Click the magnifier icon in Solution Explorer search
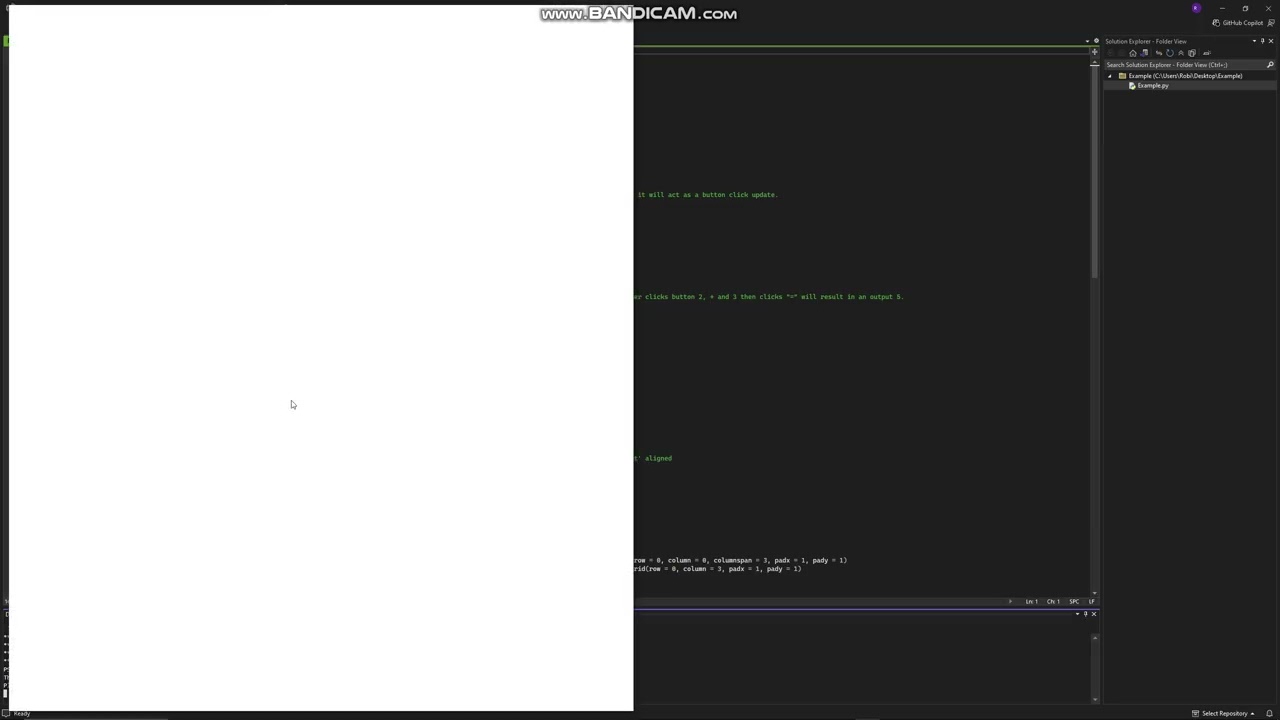 (x=1270, y=65)
